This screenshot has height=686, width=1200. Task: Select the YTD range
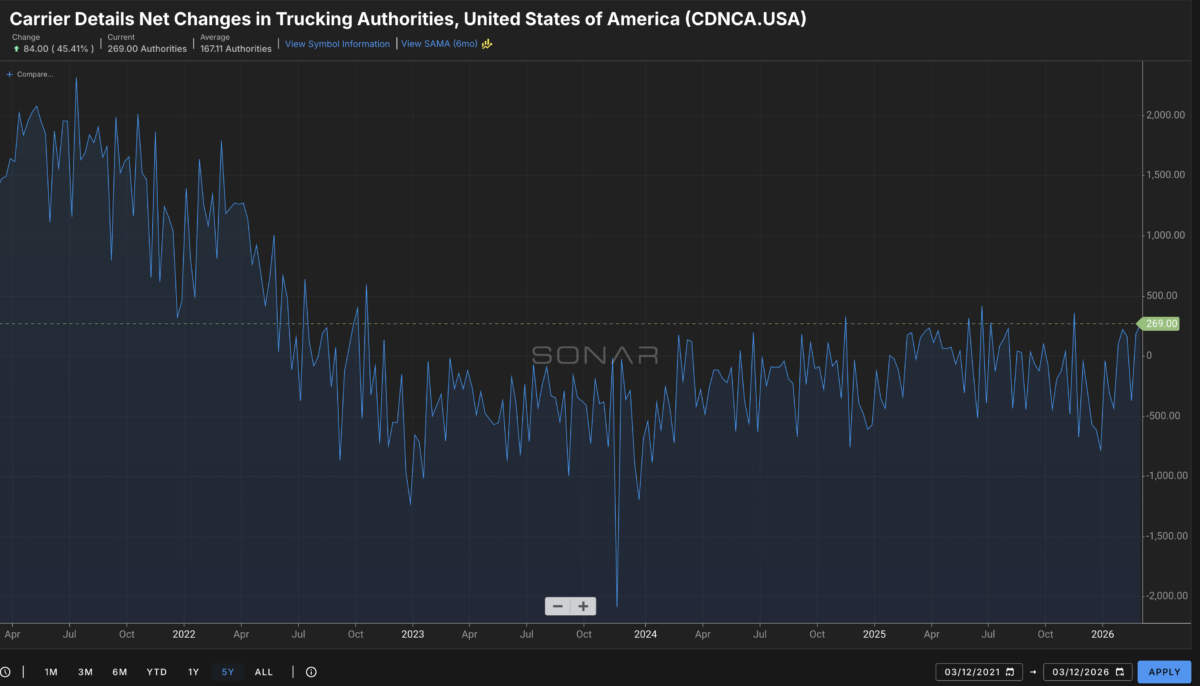click(156, 672)
